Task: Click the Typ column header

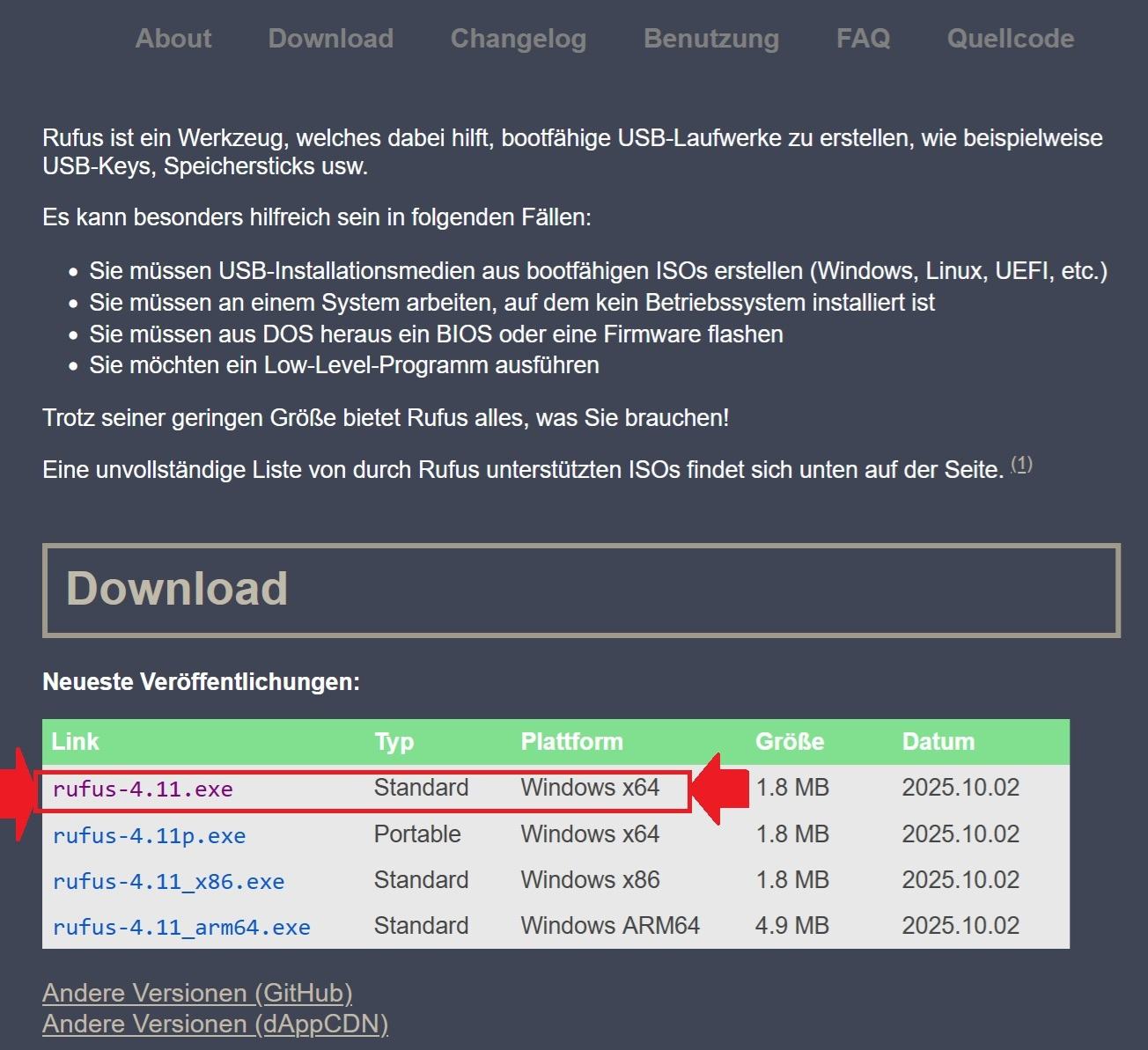Action: (x=394, y=742)
